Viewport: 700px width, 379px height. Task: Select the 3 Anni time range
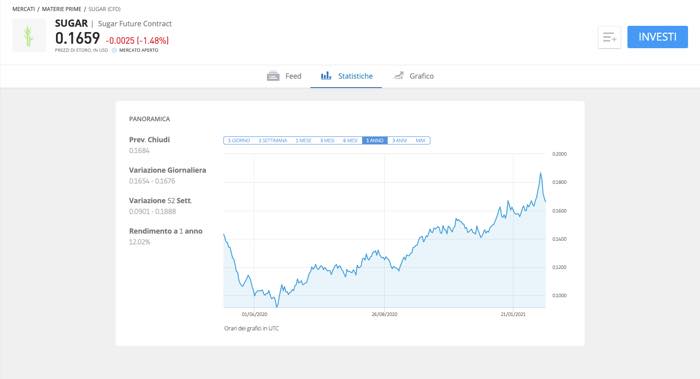(399, 141)
